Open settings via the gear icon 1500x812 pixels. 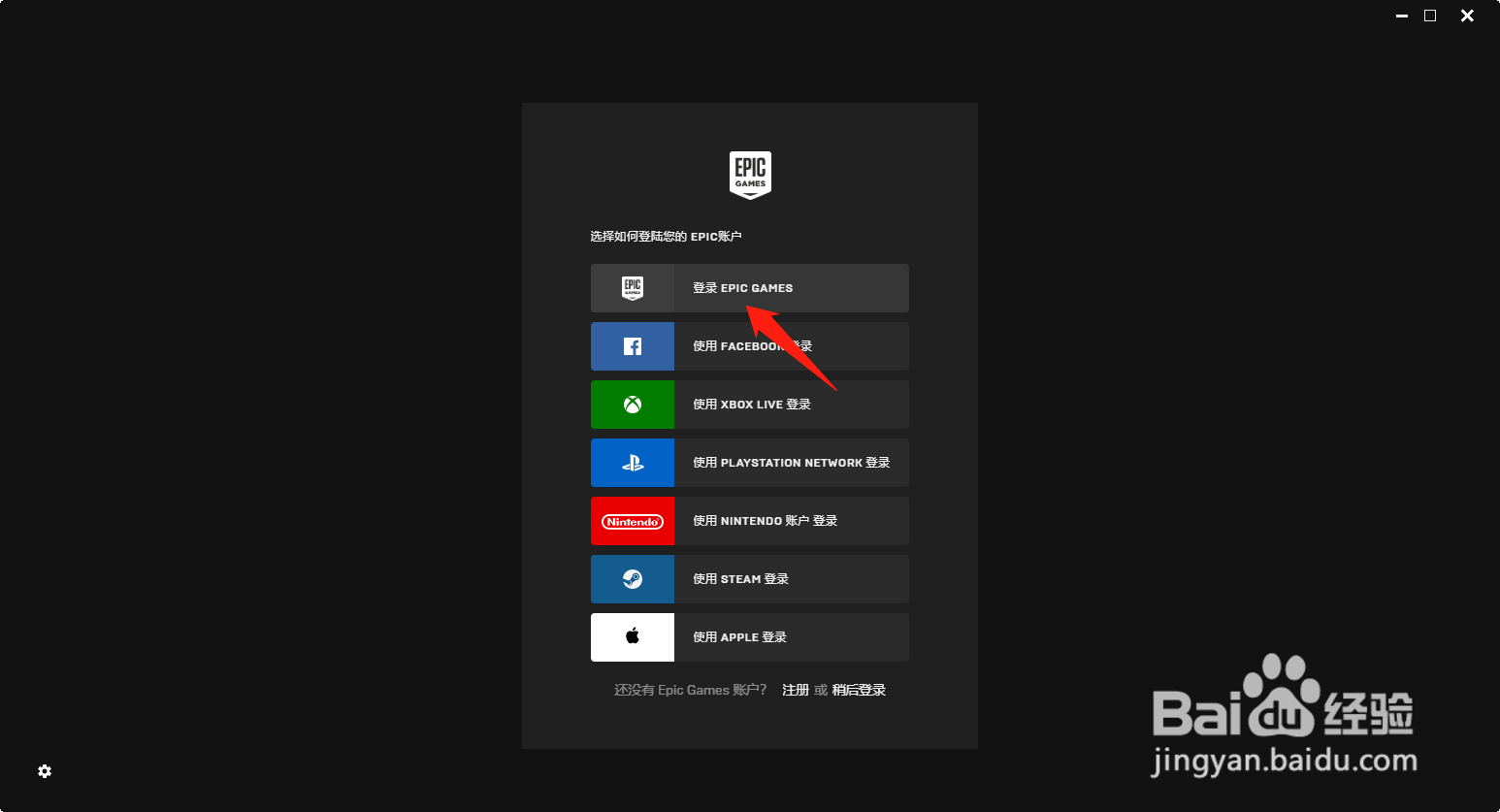(x=45, y=771)
